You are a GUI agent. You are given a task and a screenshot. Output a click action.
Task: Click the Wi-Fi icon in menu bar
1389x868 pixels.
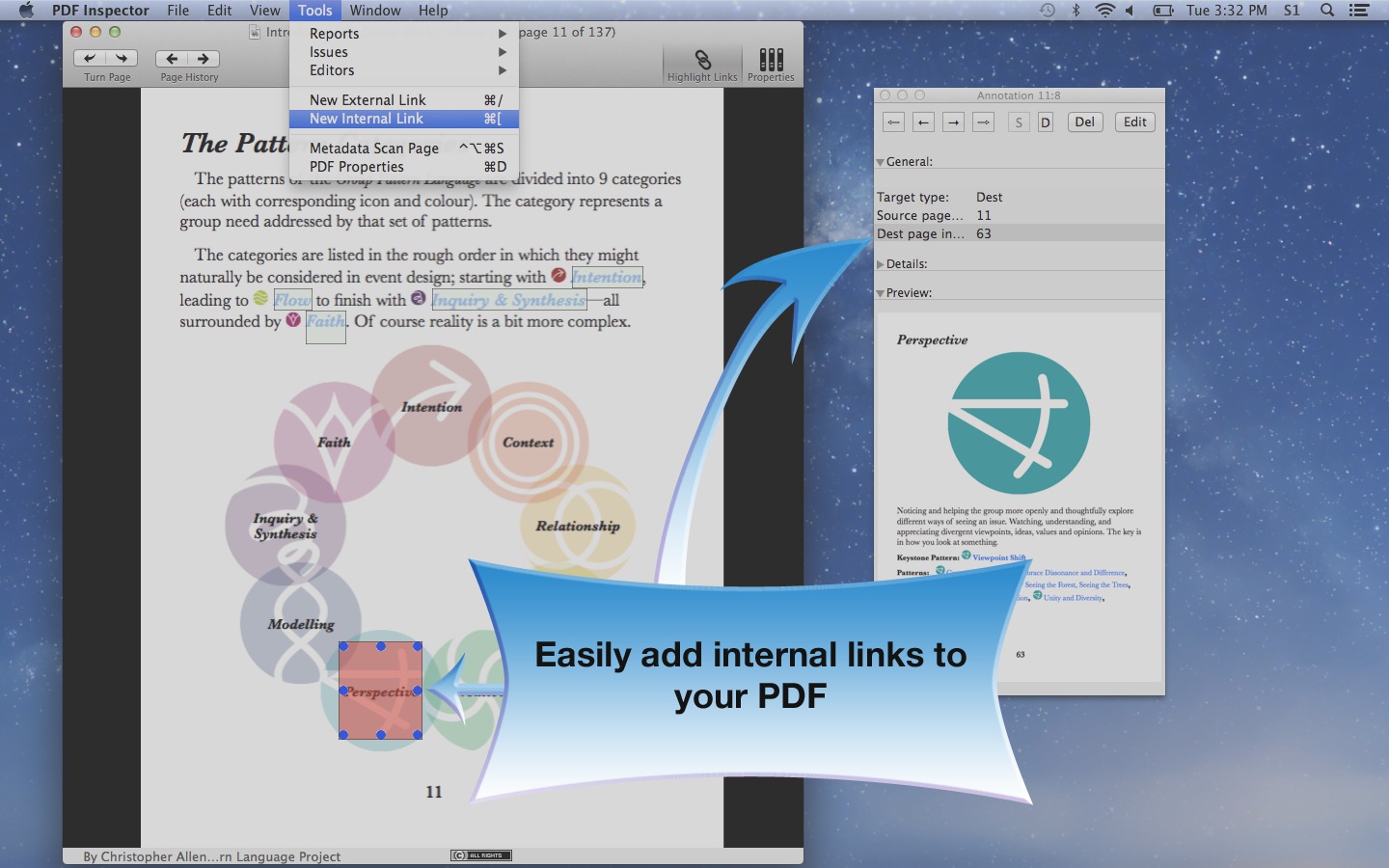1103,11
